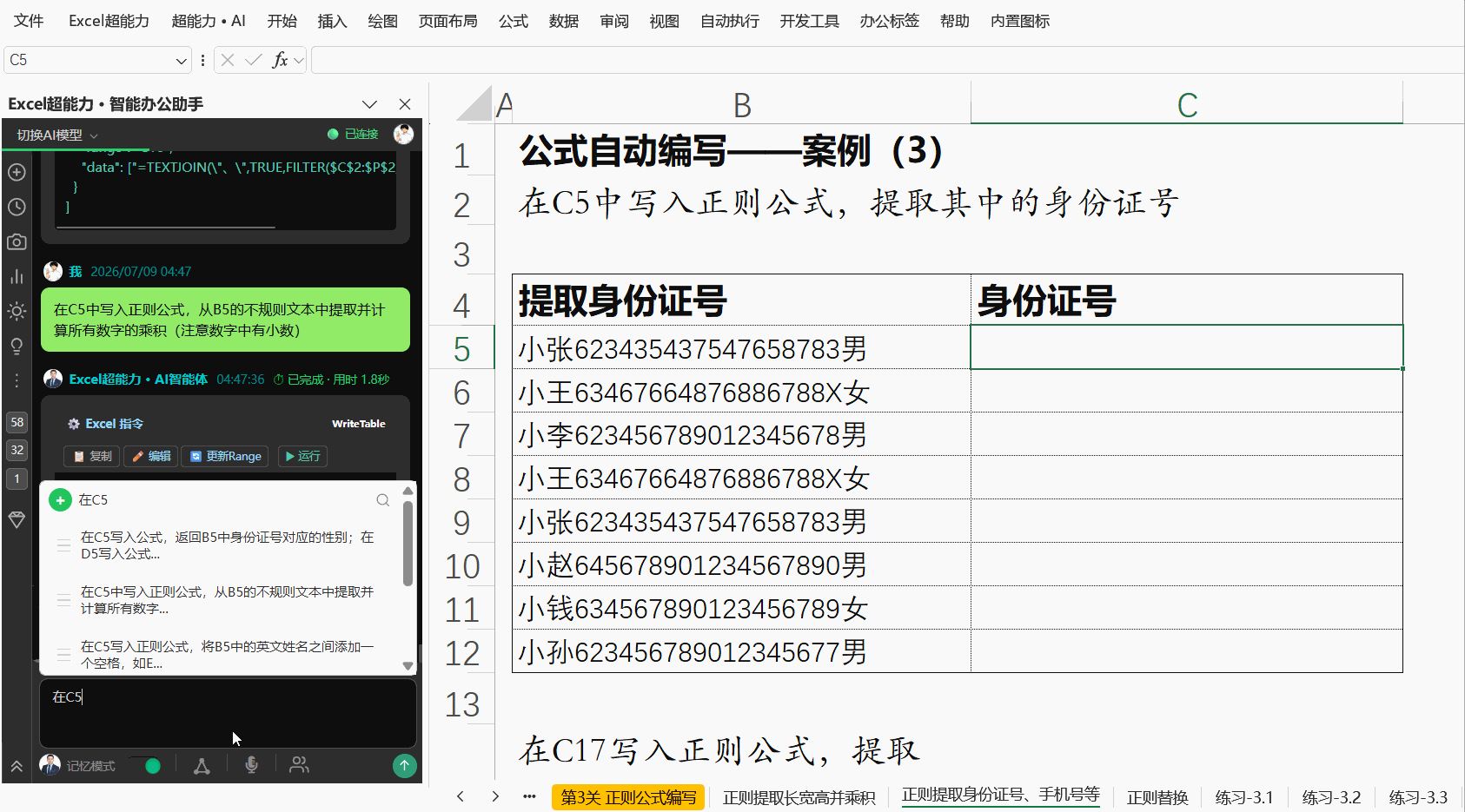Click the Excel 指令 gear icon
This screenshot has height=812, width=1465.
(74, 424)
